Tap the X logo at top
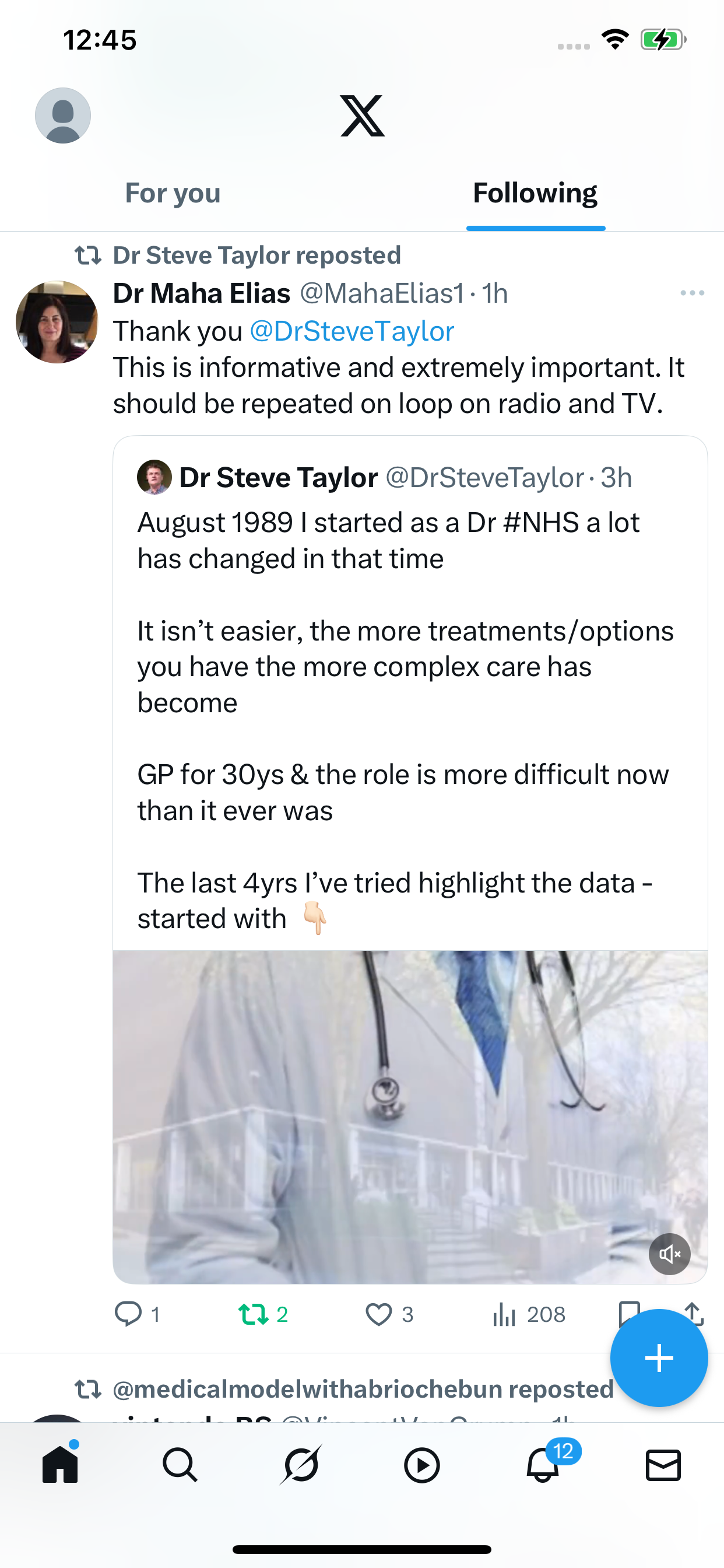This screenshot has height=1568, width=724. click(x=362, y=116)
